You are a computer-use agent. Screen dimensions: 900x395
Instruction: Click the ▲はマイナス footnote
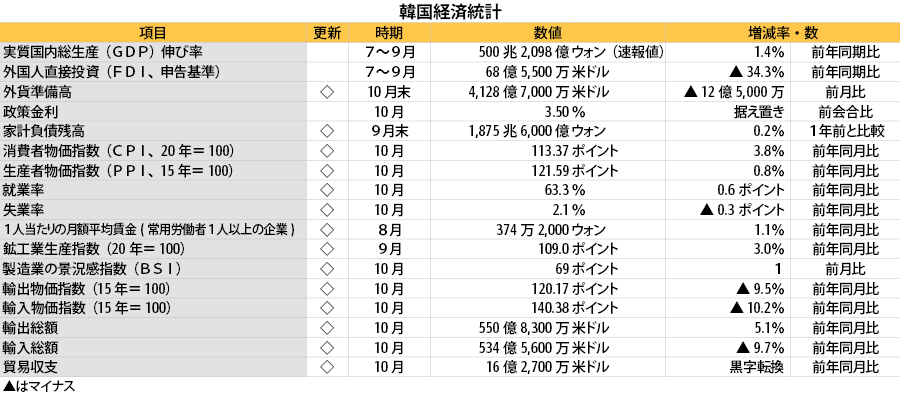coord(39,386)
